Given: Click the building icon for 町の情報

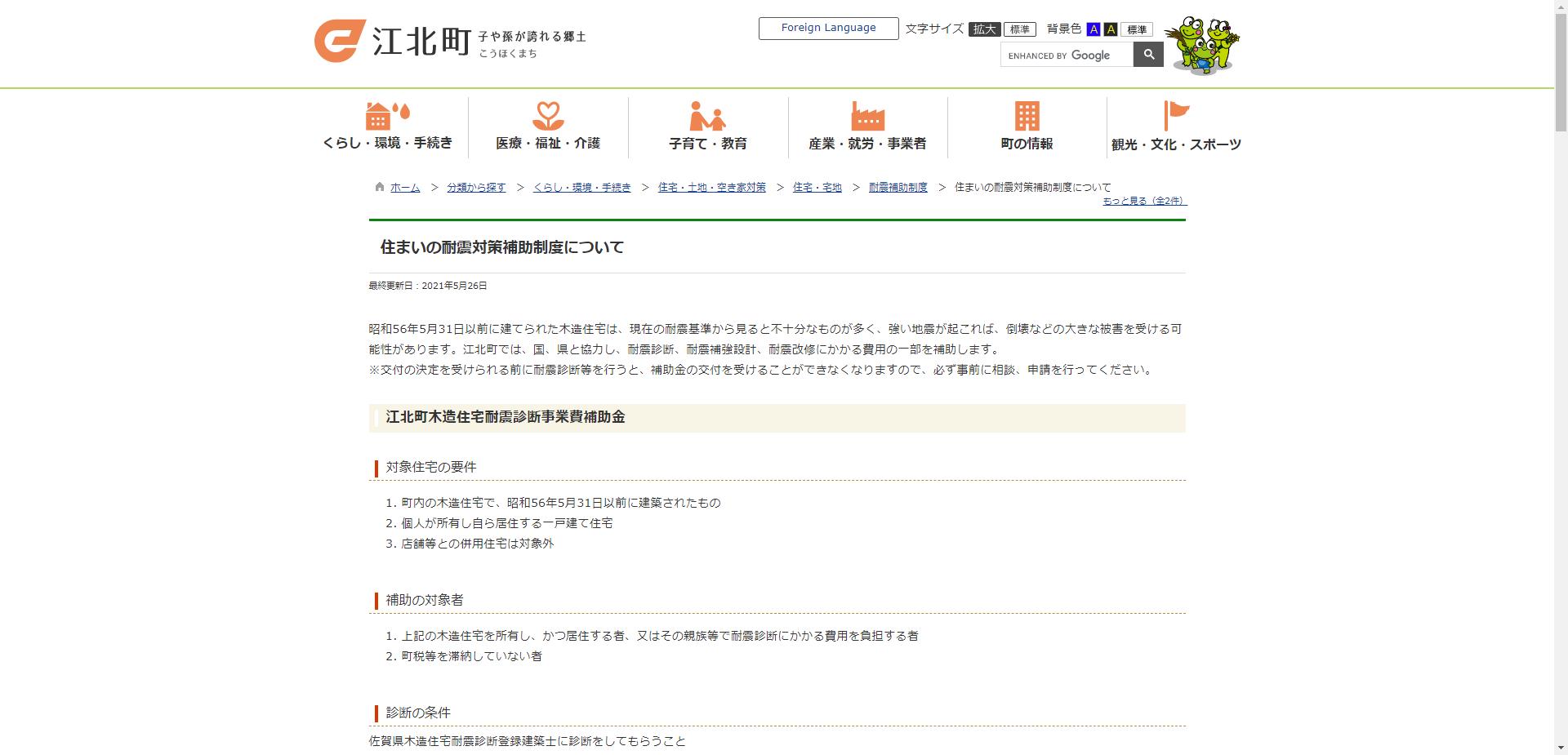Looking at the screenshot, I should tap(1027, 114).
